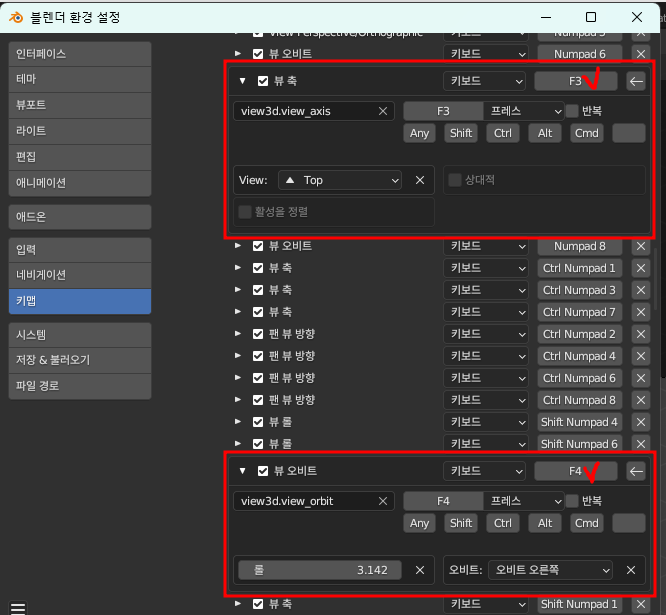
Task: Reset the View: Top property with X
Action: click(x=420, y=180)
